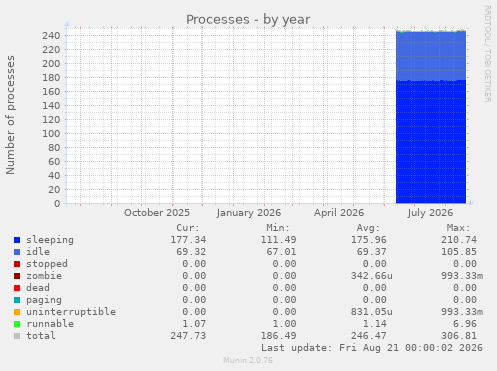Click the 'Last update' timestamp line
Image resolution: width=497 pixels, height=371 pixels.
(x=372, y=348)
